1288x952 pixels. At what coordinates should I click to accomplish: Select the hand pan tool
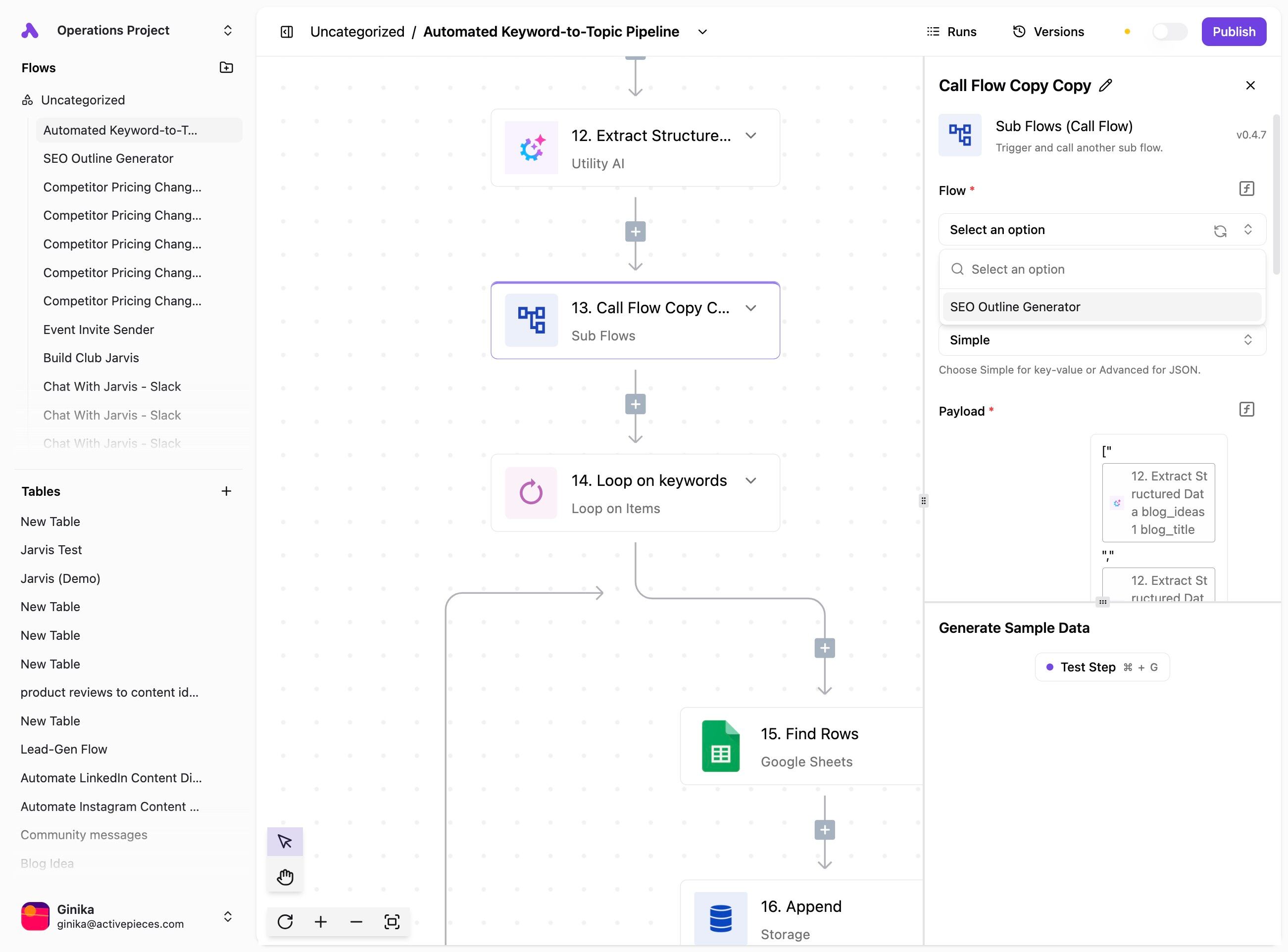[285, 877]
